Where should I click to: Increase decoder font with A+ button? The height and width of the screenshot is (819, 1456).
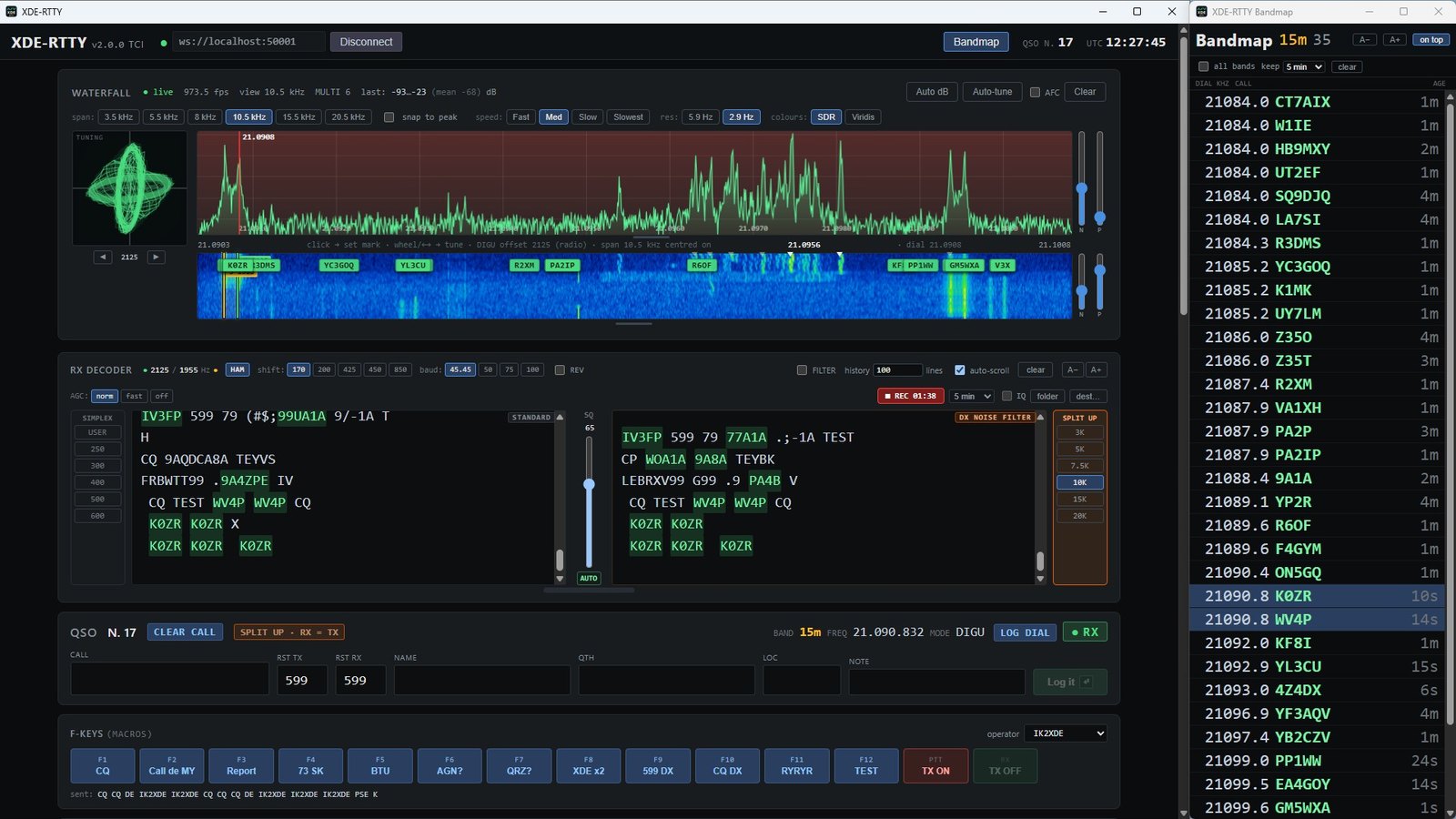point(1097,370)
